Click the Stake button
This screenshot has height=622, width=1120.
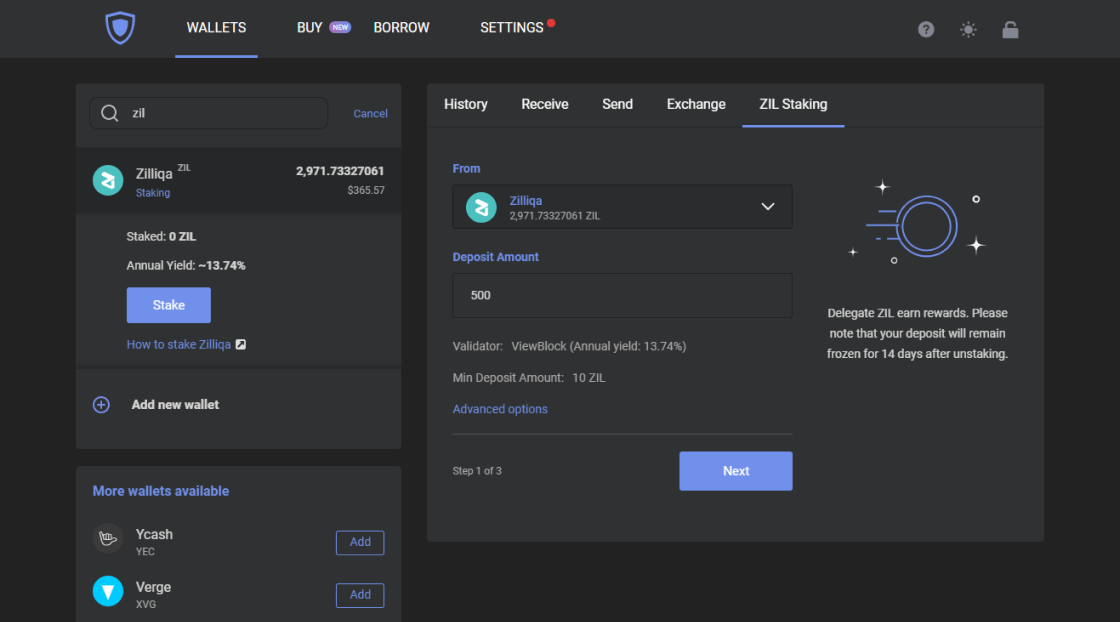[169, 305]
